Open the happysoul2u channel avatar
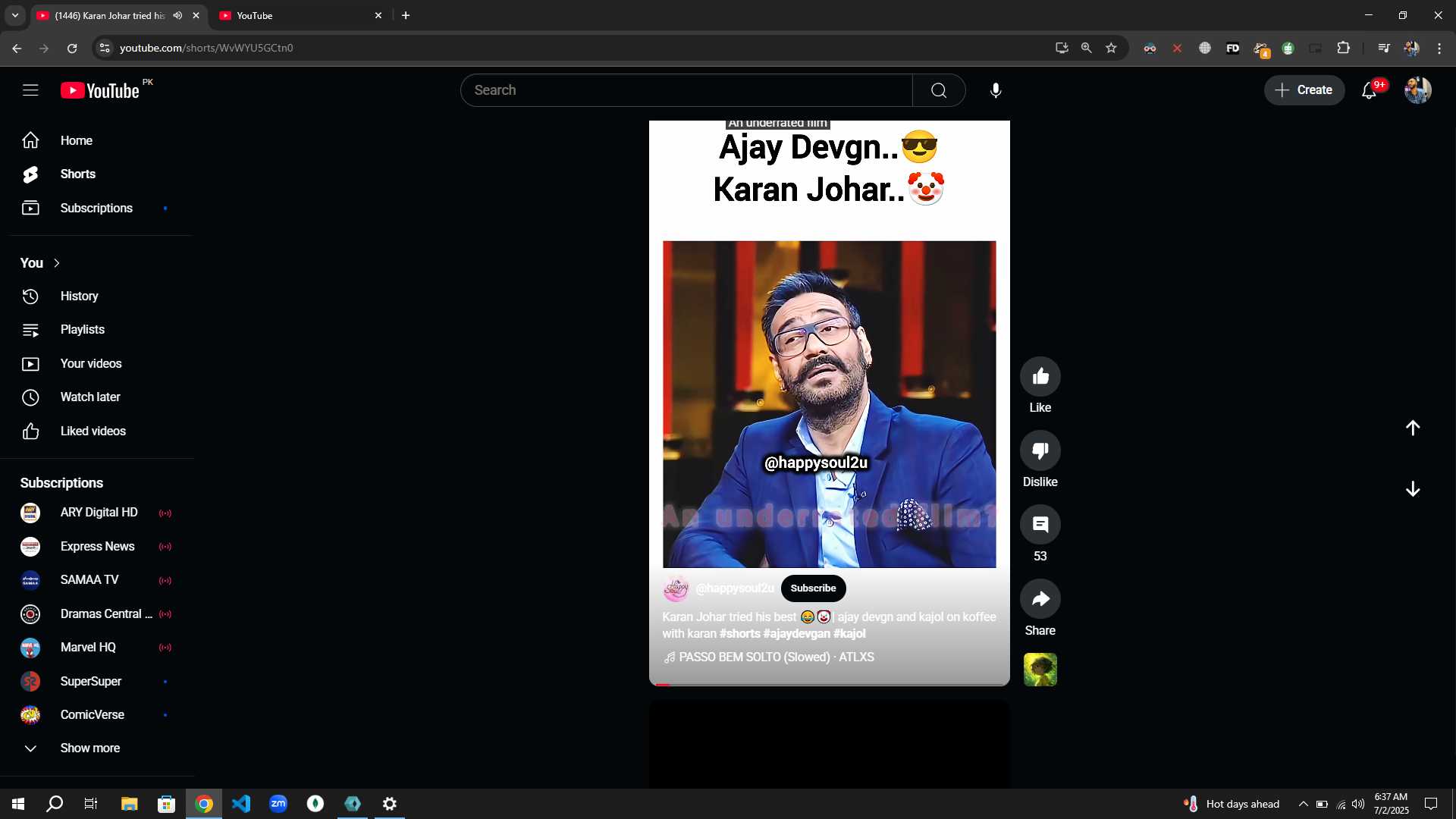This screenshot has height=819, width=1456. point(676,588)
